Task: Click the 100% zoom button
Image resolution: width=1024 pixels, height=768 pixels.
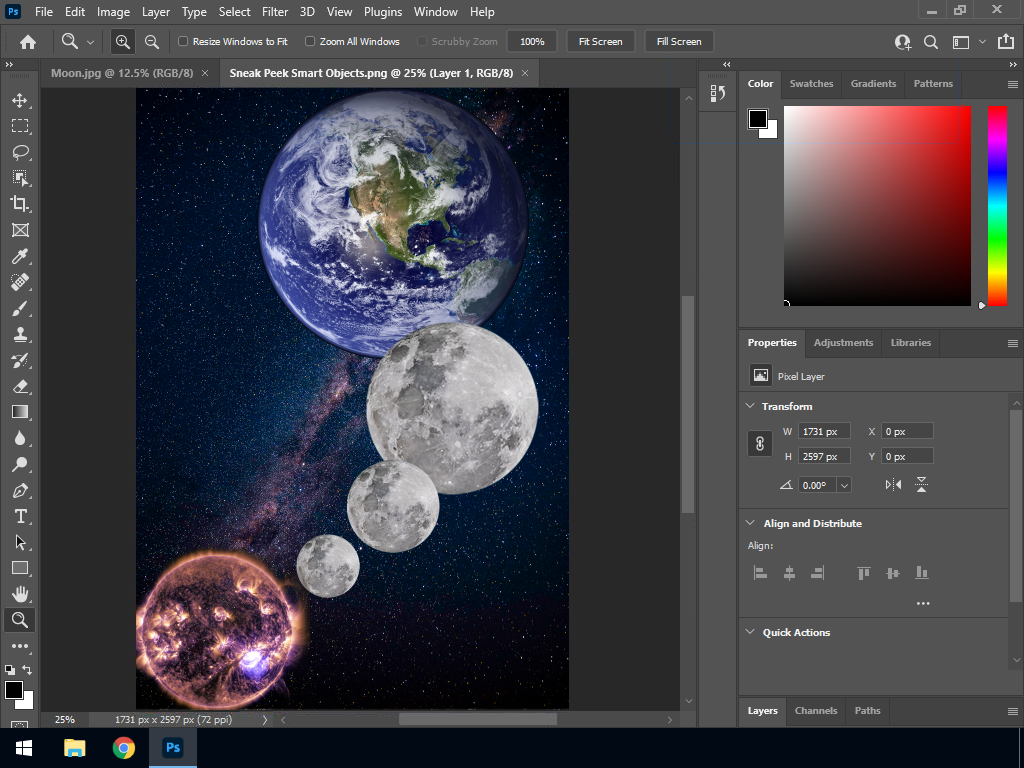Action: click(x=532, y=42)
